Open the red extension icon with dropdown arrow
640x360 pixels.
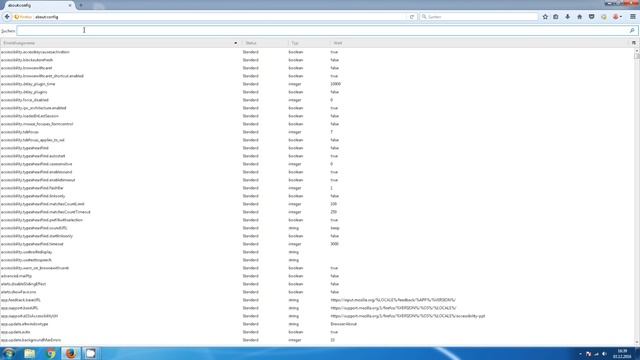coord(617,17)
